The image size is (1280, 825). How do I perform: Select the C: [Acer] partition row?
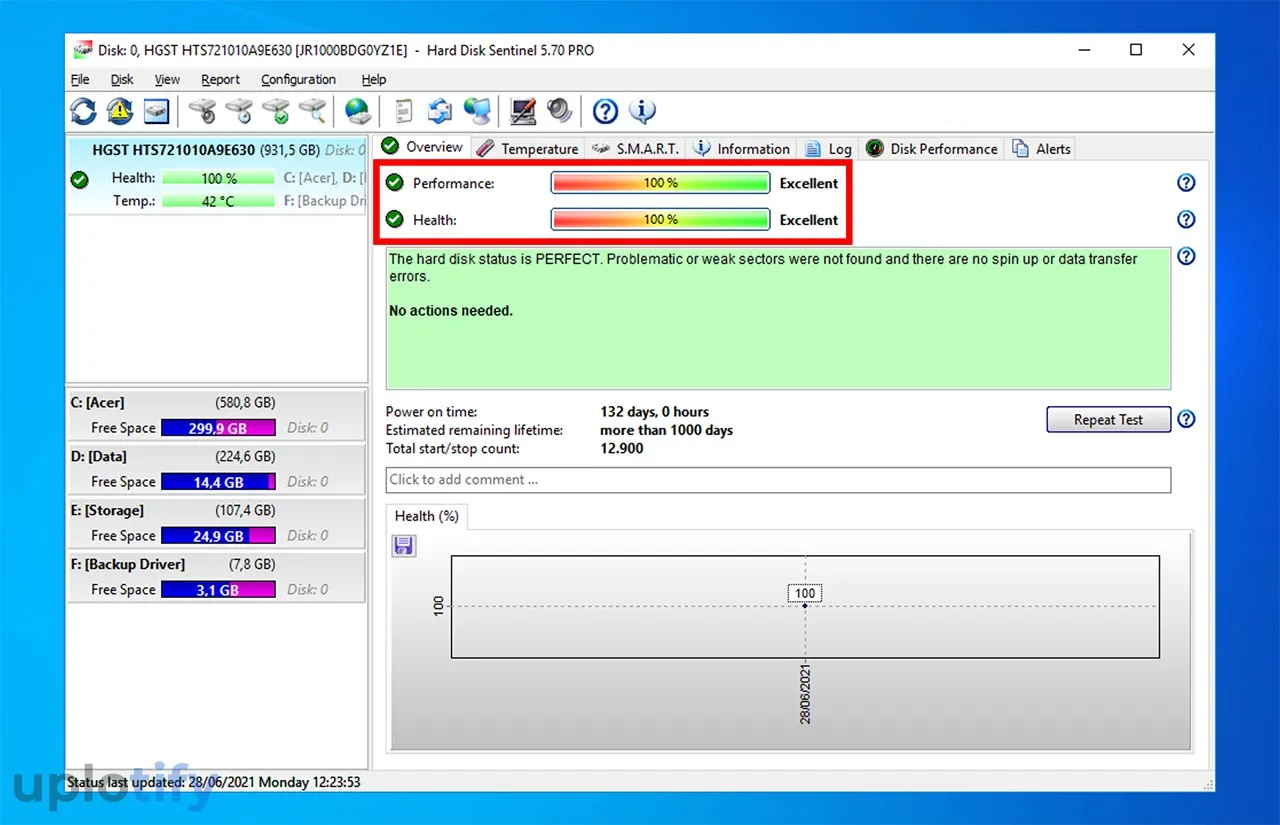coord(217,415)
